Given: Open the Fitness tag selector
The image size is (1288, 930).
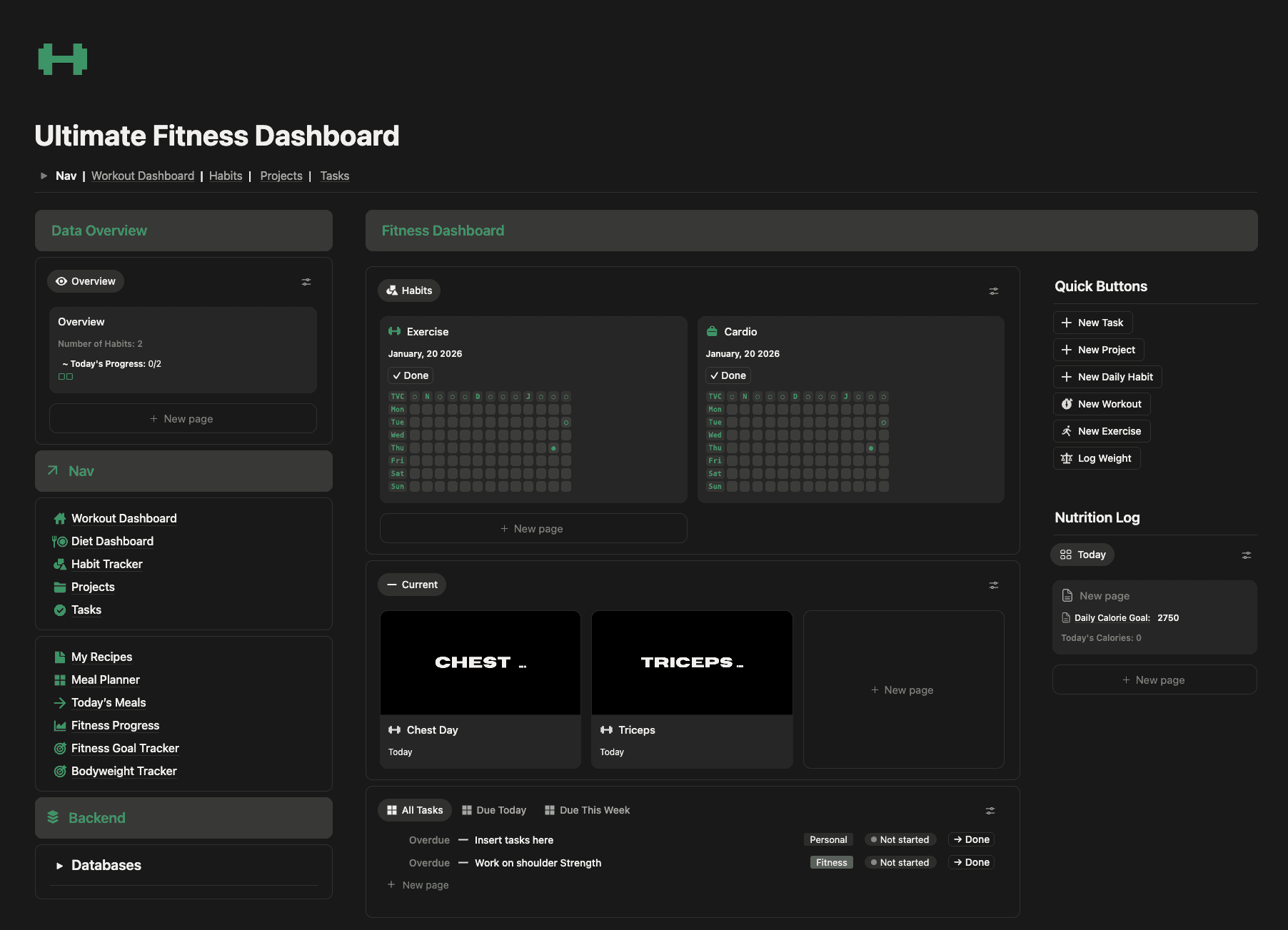Looking at the screenshot, I should pos(832,863).
